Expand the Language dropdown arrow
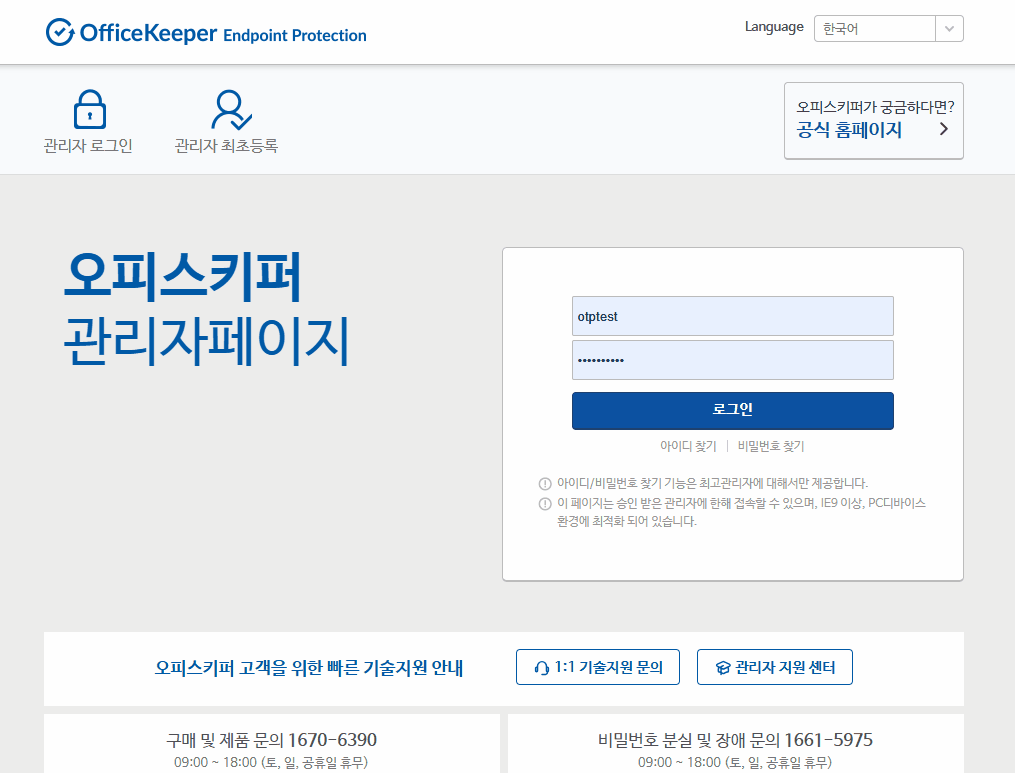 (x=949, y=29)
